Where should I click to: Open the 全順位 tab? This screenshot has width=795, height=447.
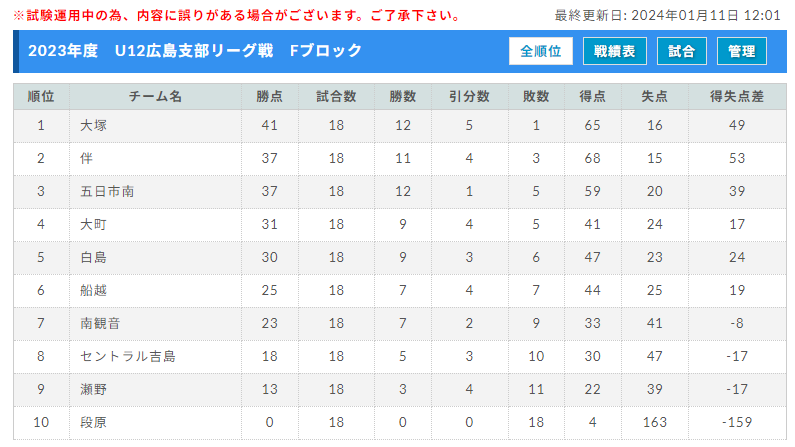(x=540, y=51)
